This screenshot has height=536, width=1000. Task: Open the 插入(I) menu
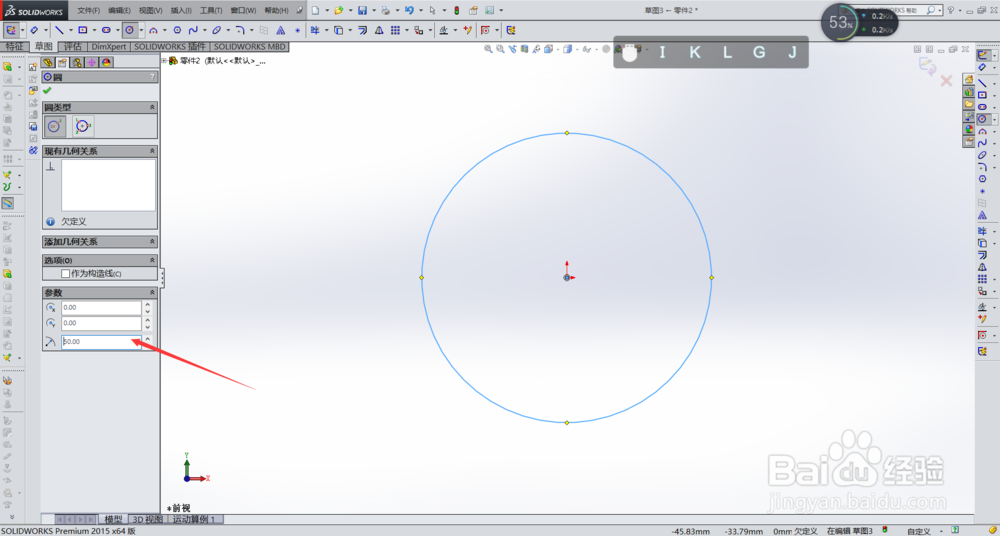[181, 10]
